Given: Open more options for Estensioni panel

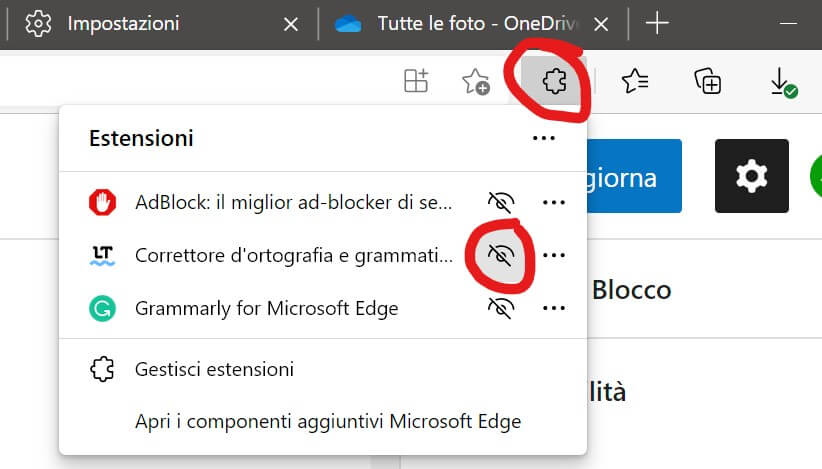Looking at the screenshot, I should 544,138.
